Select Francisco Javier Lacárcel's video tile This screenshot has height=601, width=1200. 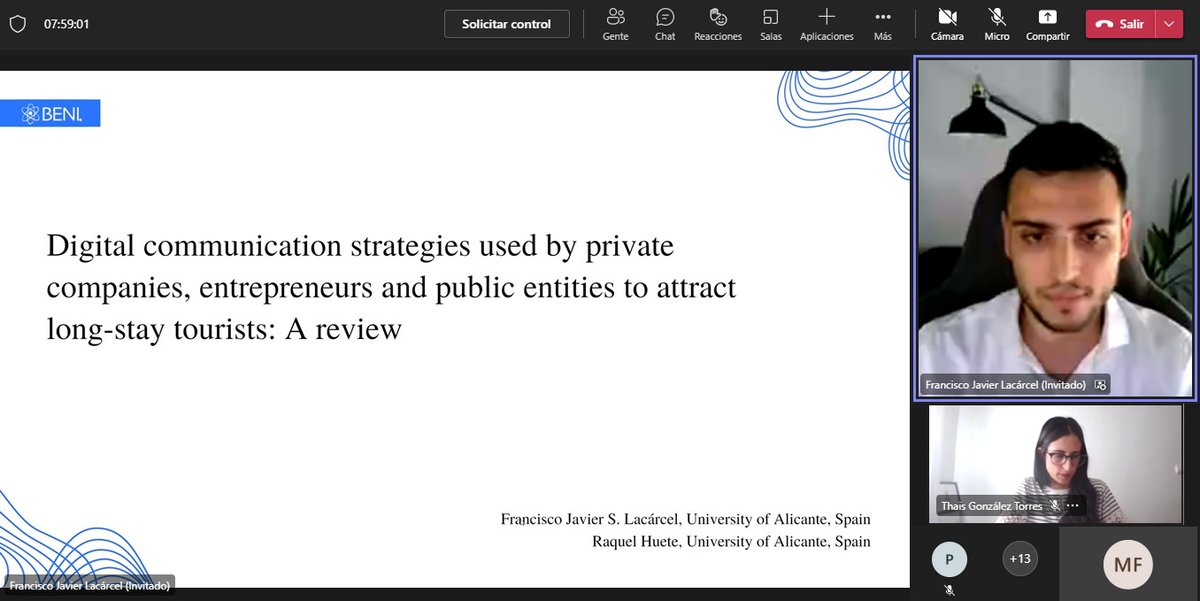tap(1055, 228)
